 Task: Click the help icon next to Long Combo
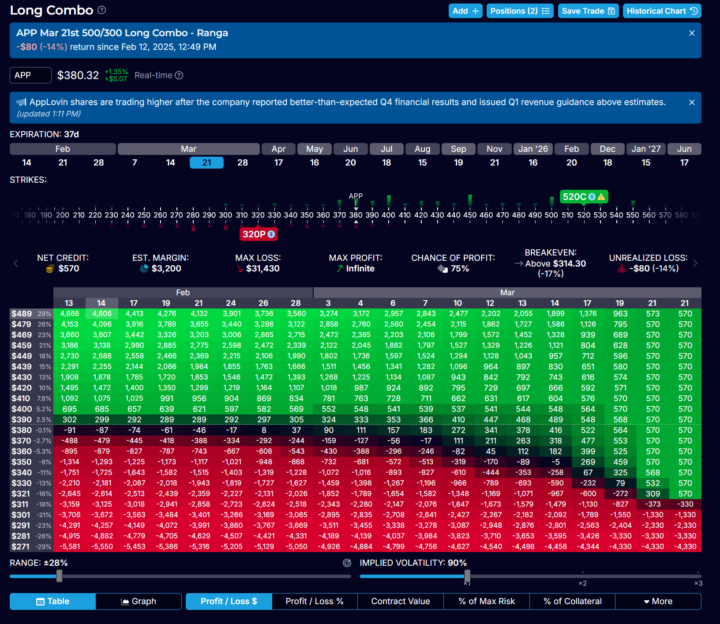pyautogui.click(x=103, y=10)
